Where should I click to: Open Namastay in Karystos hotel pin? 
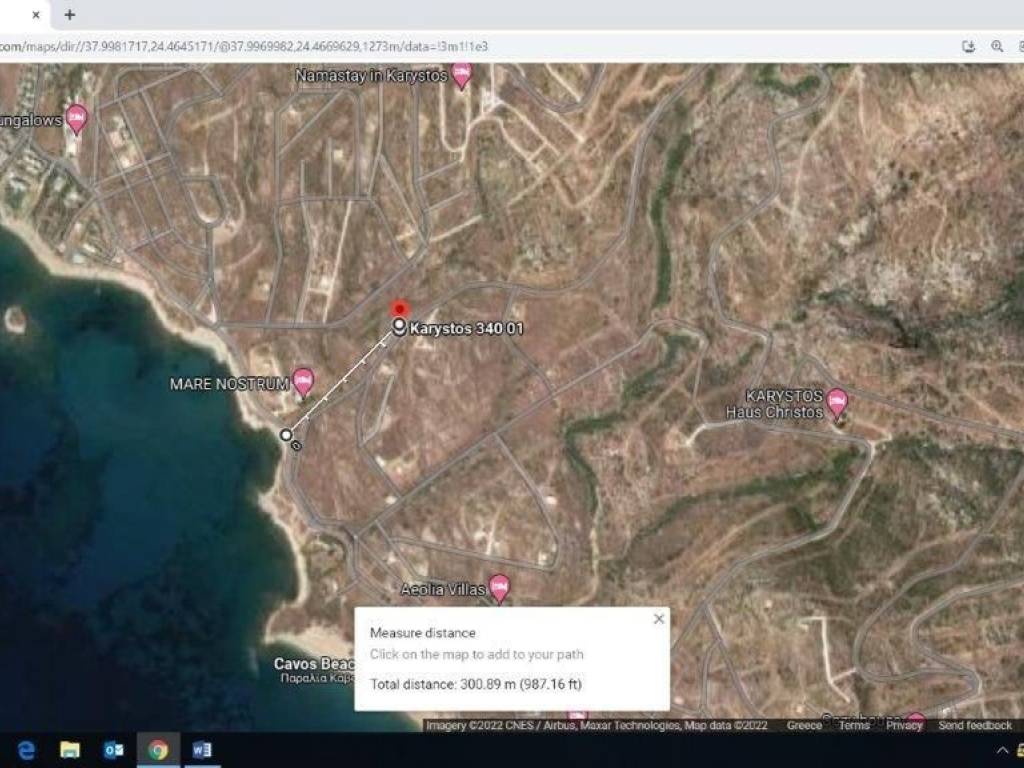click(x=461, y=74)
